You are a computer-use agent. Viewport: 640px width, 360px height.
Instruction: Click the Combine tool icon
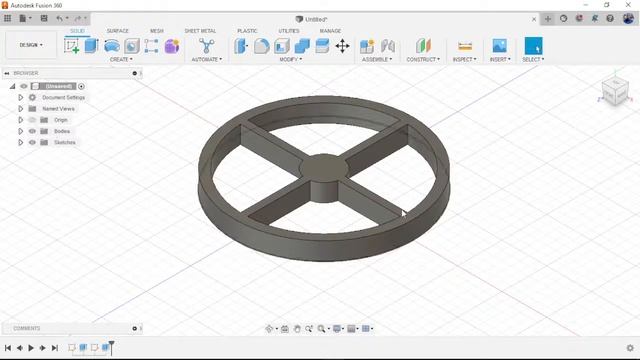(x=302, y=46)
